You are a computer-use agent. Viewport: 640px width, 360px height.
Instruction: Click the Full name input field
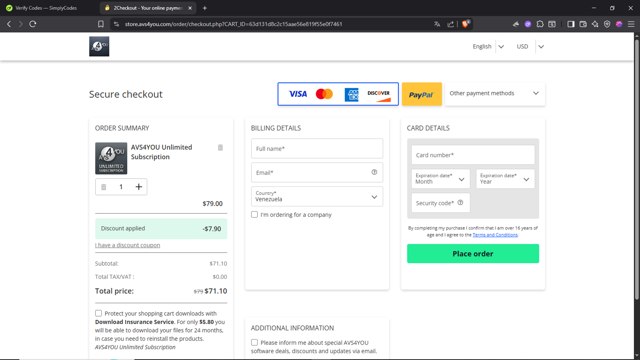[x=317, y=149]
